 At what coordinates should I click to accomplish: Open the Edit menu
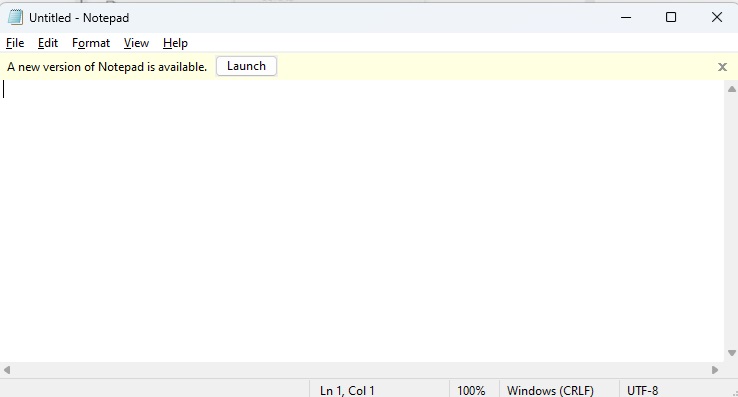(x=48, y=43)
